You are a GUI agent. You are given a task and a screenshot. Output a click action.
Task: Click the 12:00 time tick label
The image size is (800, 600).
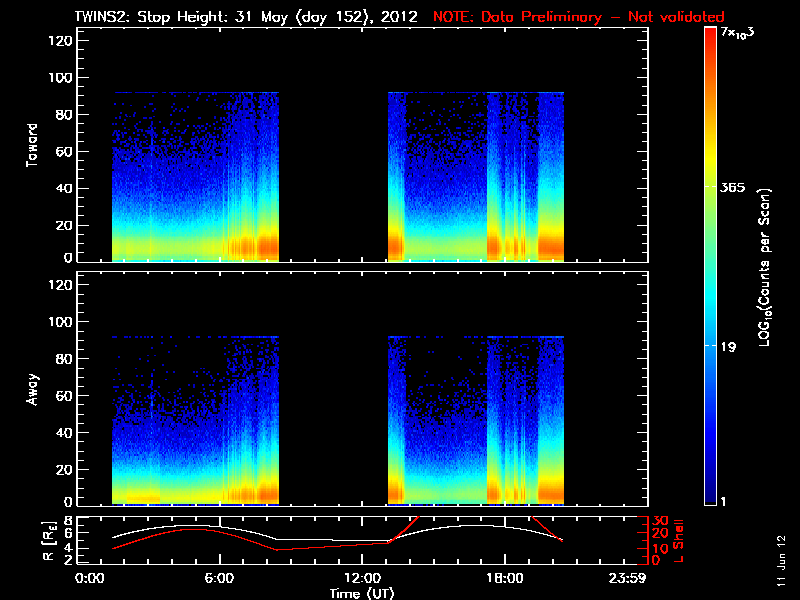[362, 578]
